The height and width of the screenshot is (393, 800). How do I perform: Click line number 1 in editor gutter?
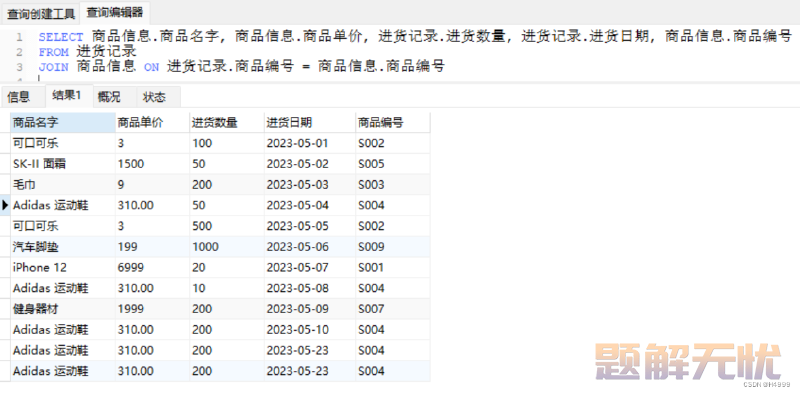click(x=19, y=37)
